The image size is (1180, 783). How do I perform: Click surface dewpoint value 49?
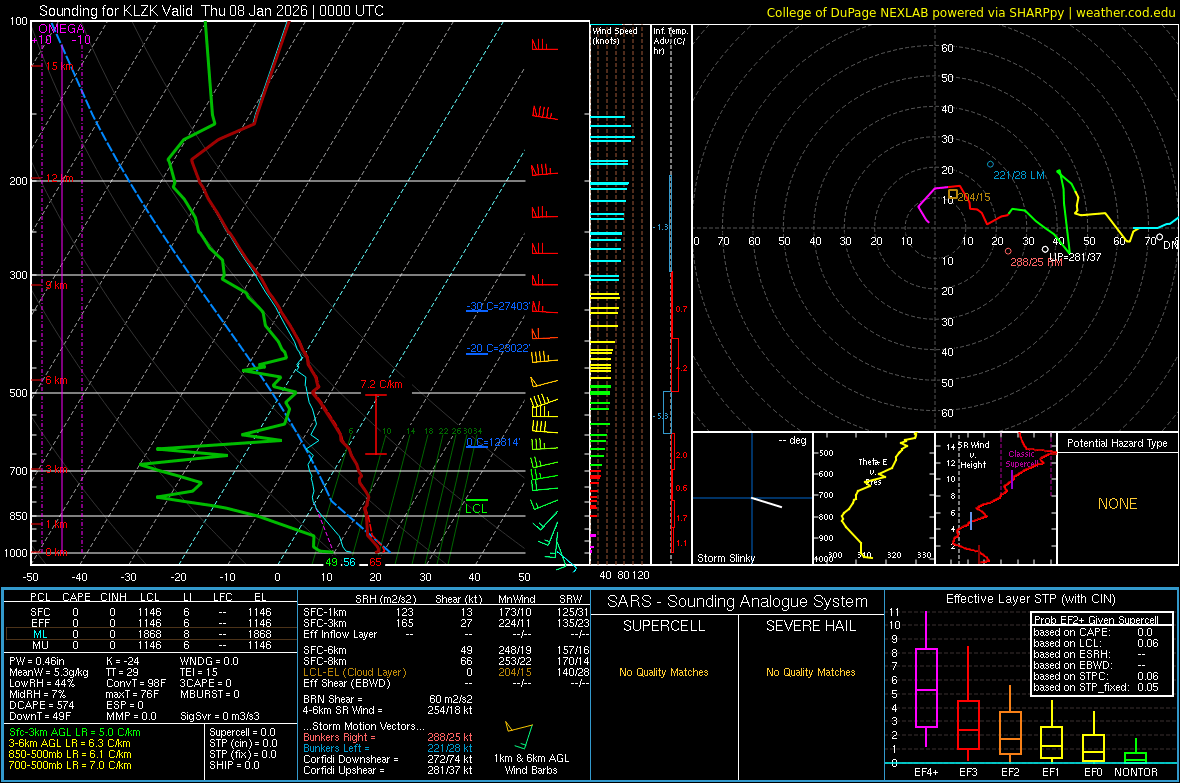click(x=331, y=562)
